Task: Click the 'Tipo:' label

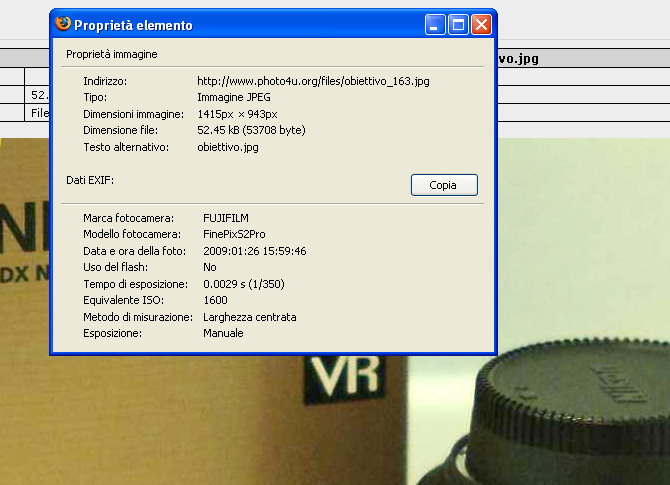Action: coord(95,97)
